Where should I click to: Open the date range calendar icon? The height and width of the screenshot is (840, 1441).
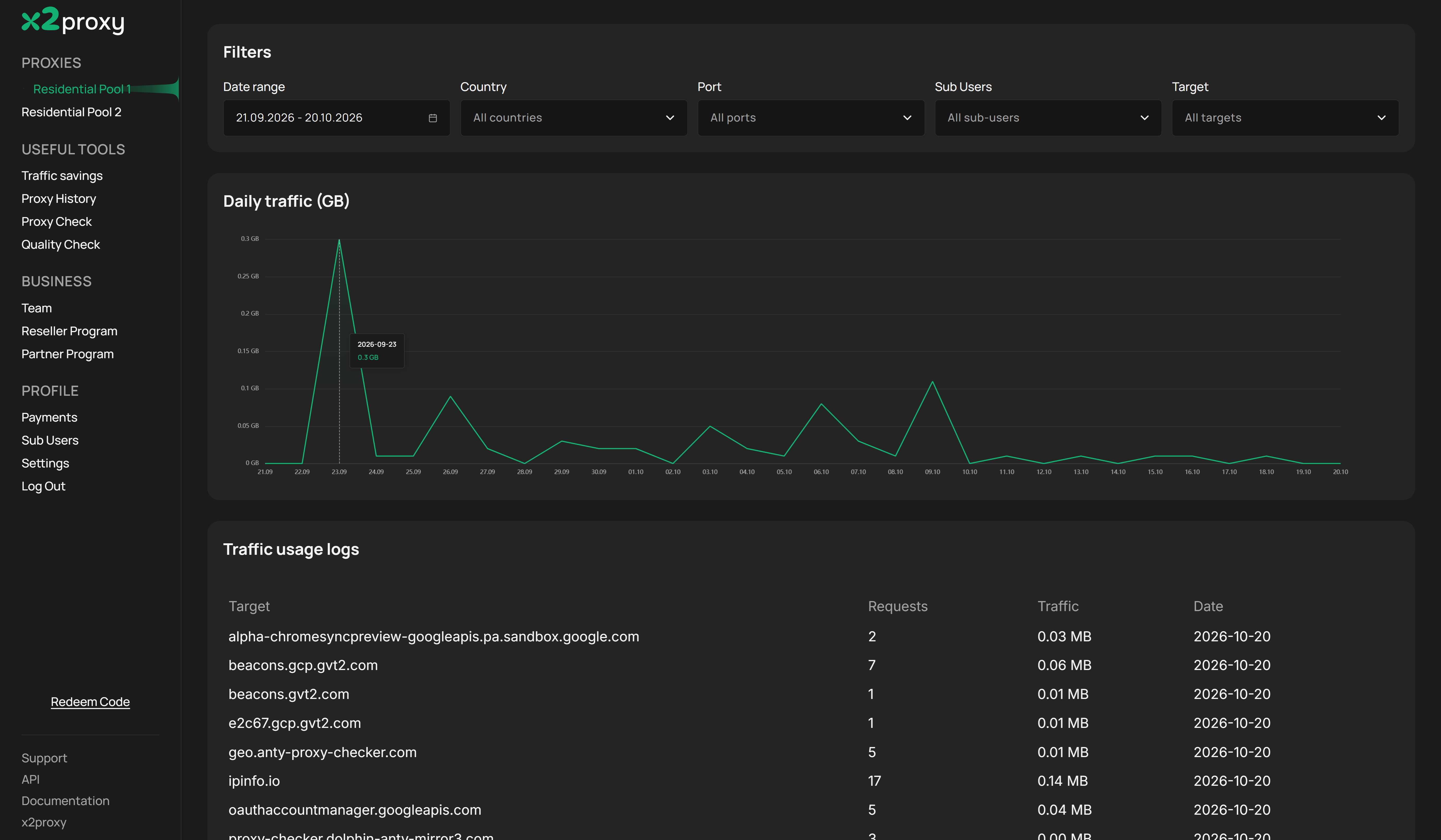pos(433,118)
